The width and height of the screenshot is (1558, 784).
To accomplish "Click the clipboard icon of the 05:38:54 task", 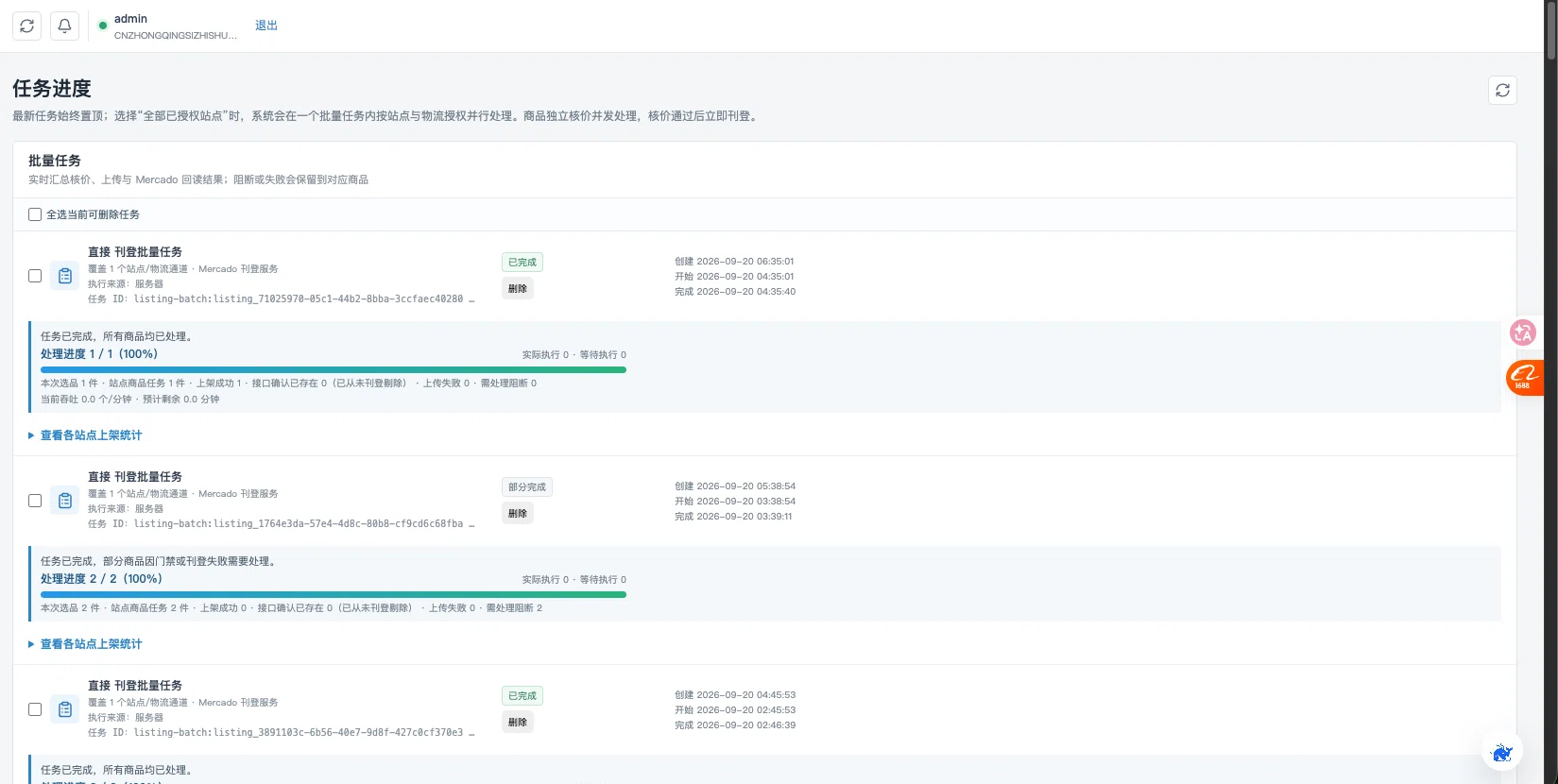I will (x=65, y=501).
